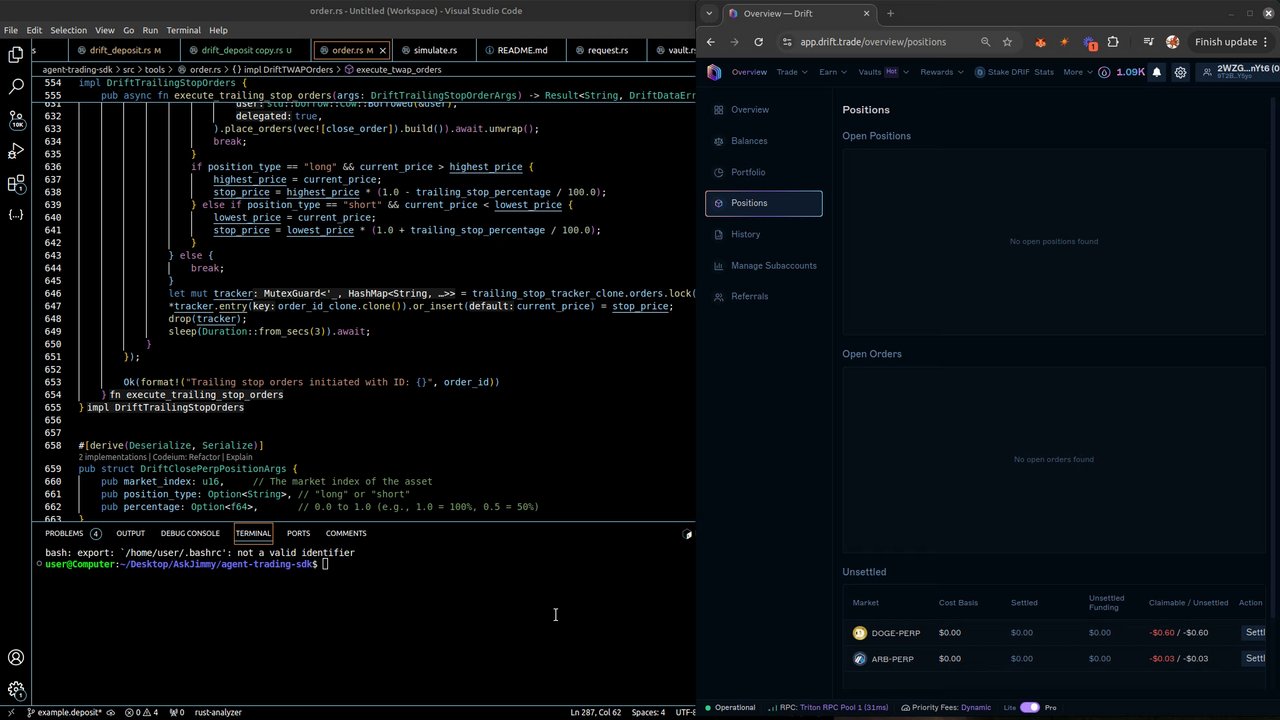1280x720 pixels.
Task: Open Drift settings gear icon
Action: pyautogui.click(x=1180, y=72)
